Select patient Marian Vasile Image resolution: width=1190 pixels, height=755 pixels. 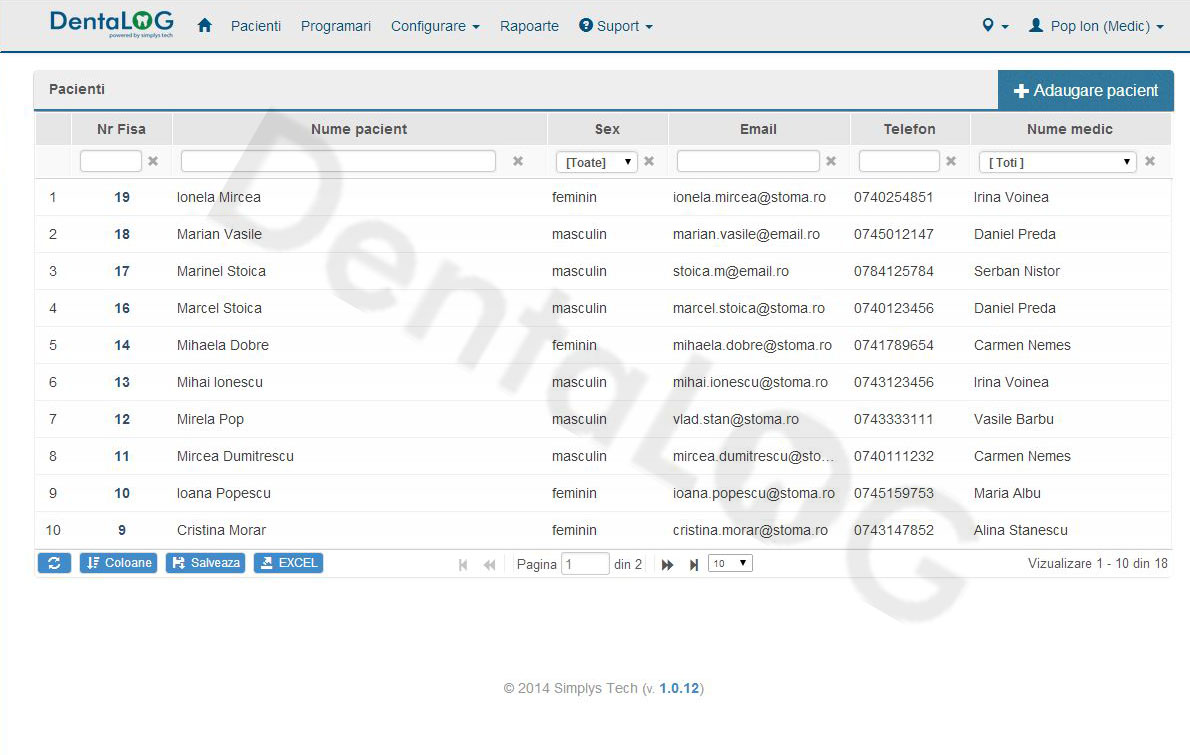tap(219, 234)
